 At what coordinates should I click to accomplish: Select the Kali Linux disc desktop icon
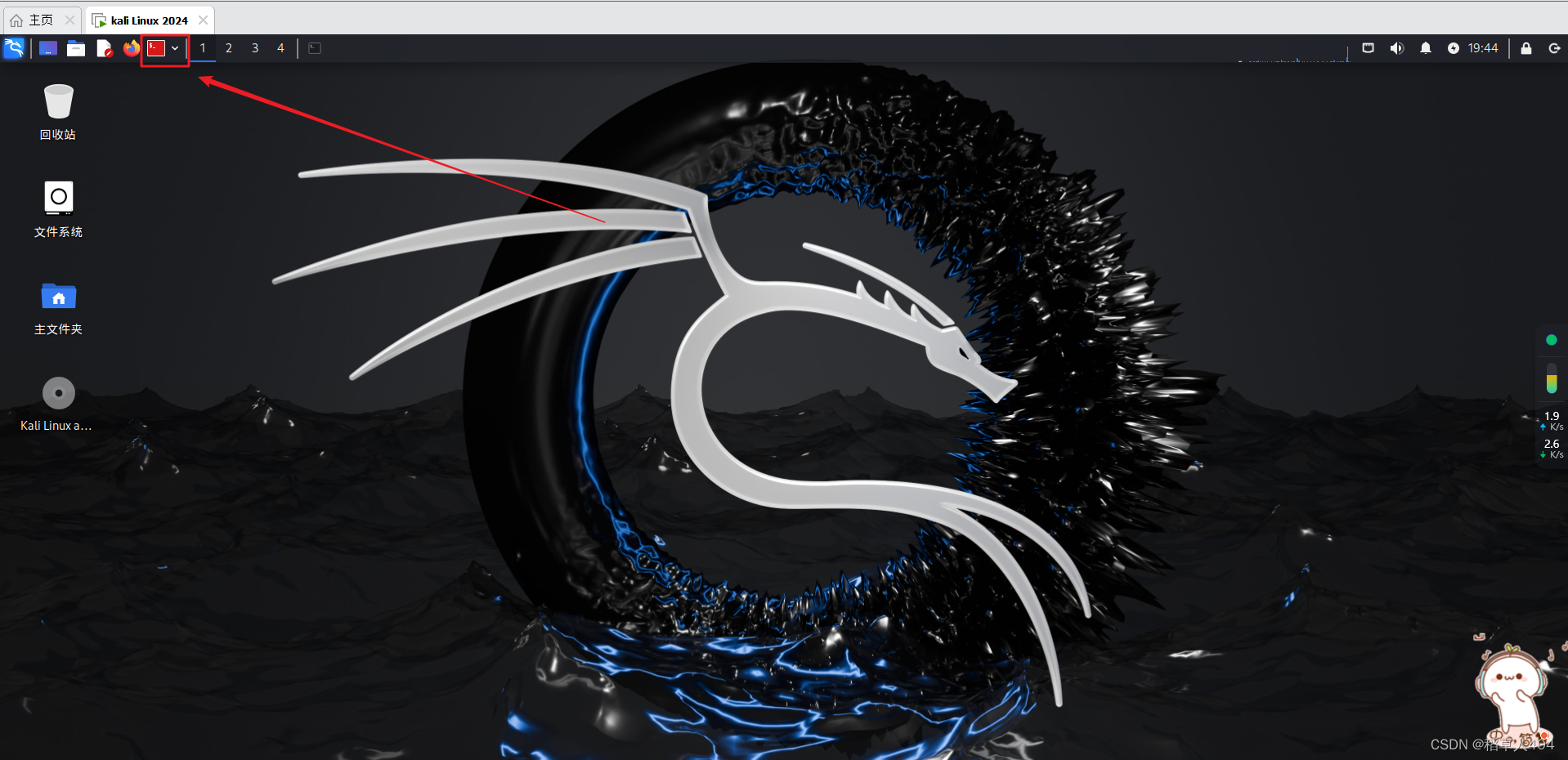[x=57, y=404]
